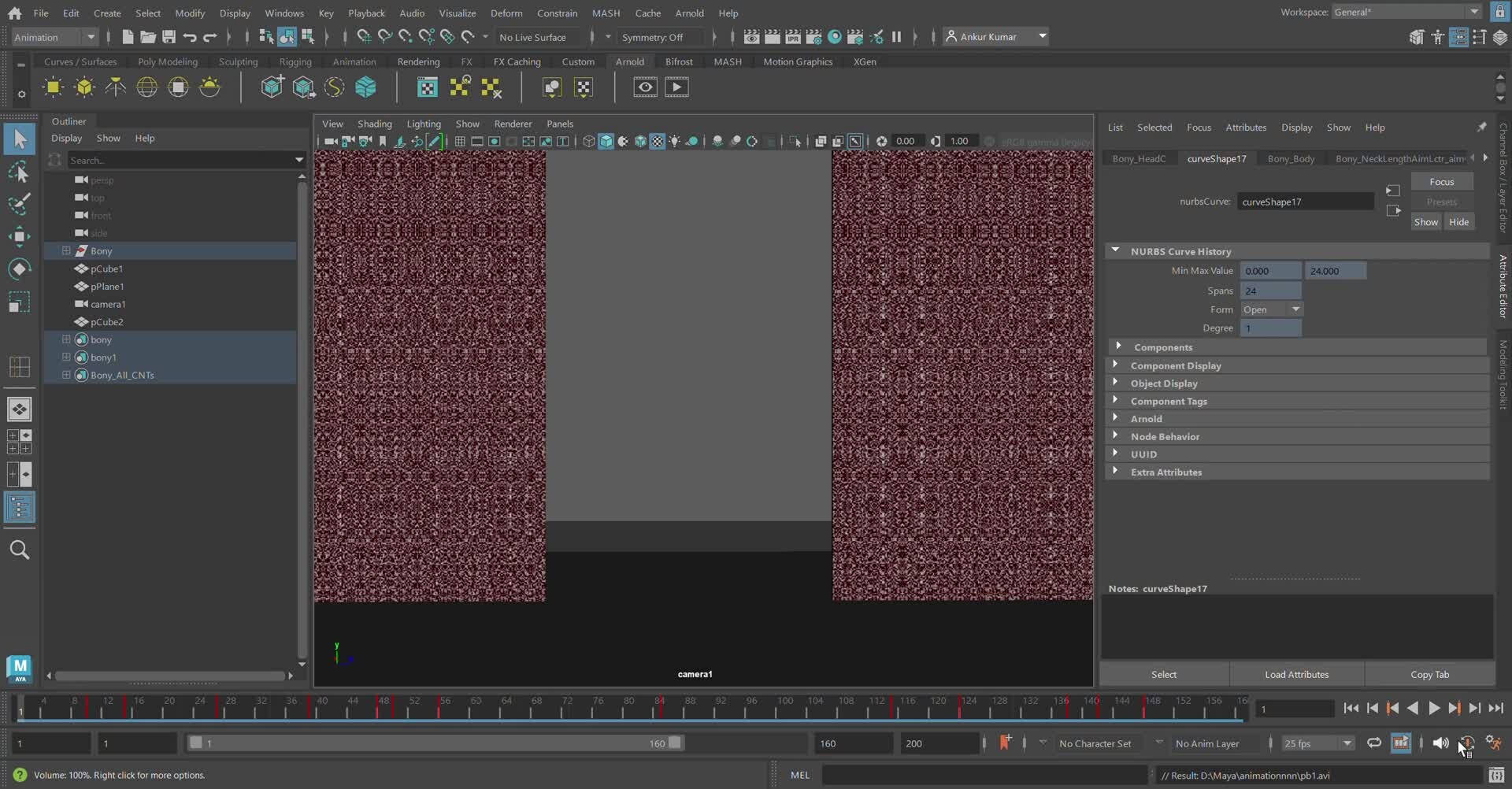Click the Undo arrow icon
Image resolution: width=1512 pixels, height=789 pixels.
[x=189, y=37]
